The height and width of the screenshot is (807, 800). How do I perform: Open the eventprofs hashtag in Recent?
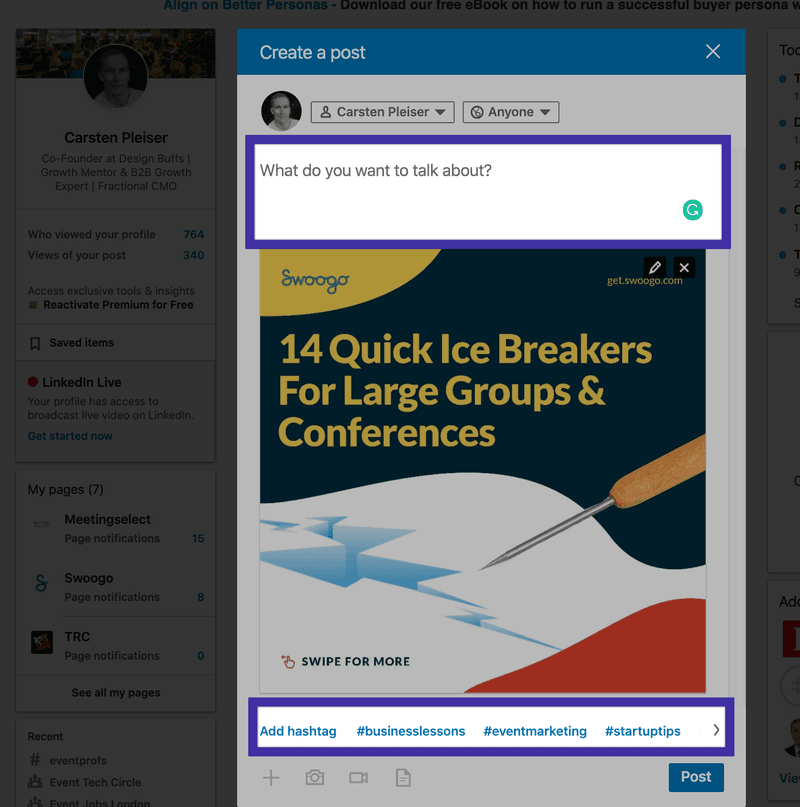tap(78, 760)
